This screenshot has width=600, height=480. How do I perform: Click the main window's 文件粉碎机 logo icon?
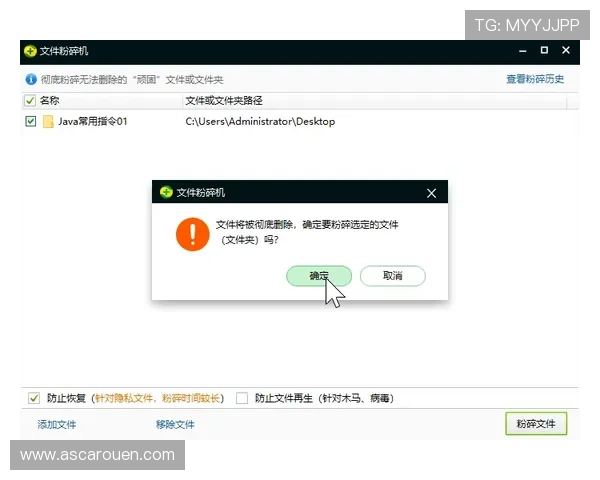30,51
